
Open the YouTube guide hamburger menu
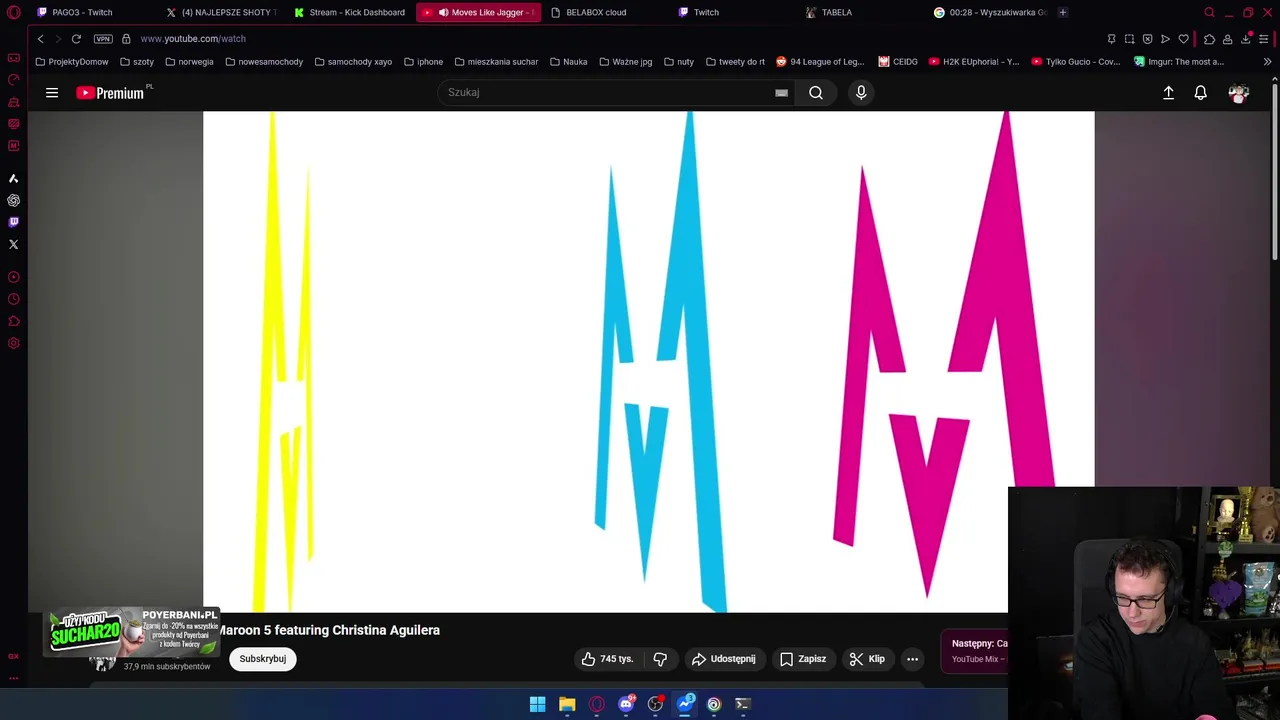52,93
